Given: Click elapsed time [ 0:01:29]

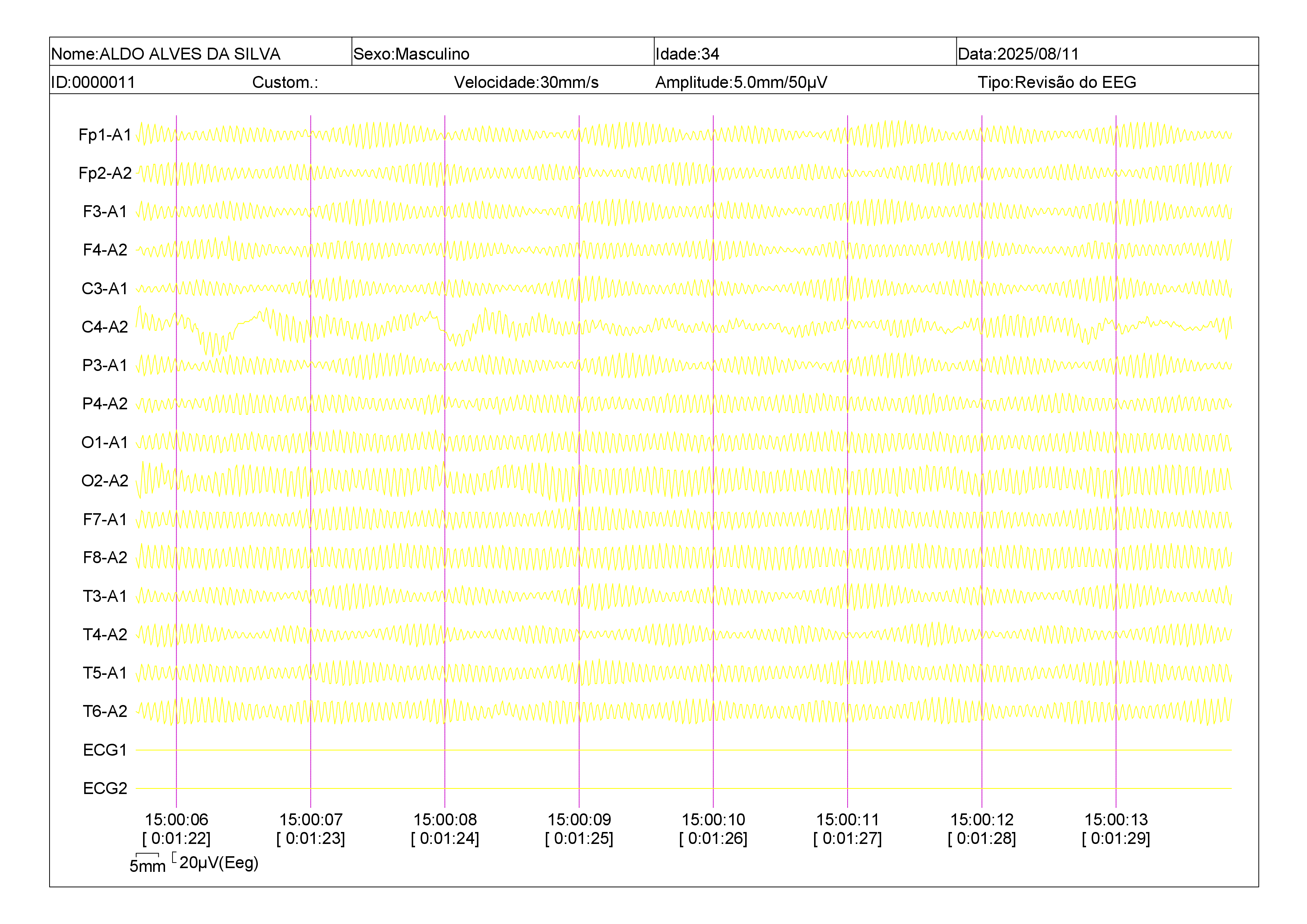Looking at the screenshot, I should [1116, 839].
